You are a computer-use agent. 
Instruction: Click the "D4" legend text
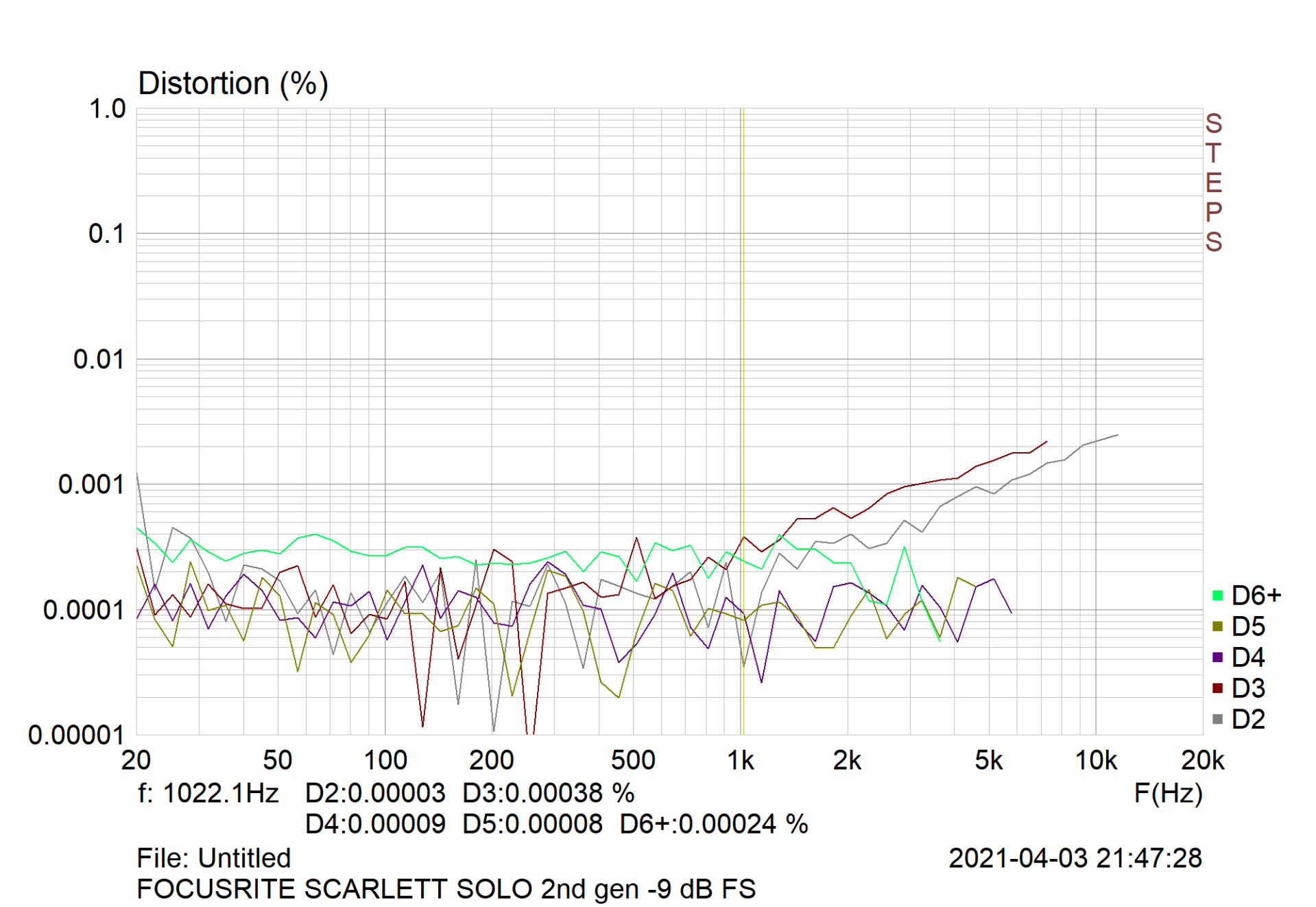coord(1248,657)
